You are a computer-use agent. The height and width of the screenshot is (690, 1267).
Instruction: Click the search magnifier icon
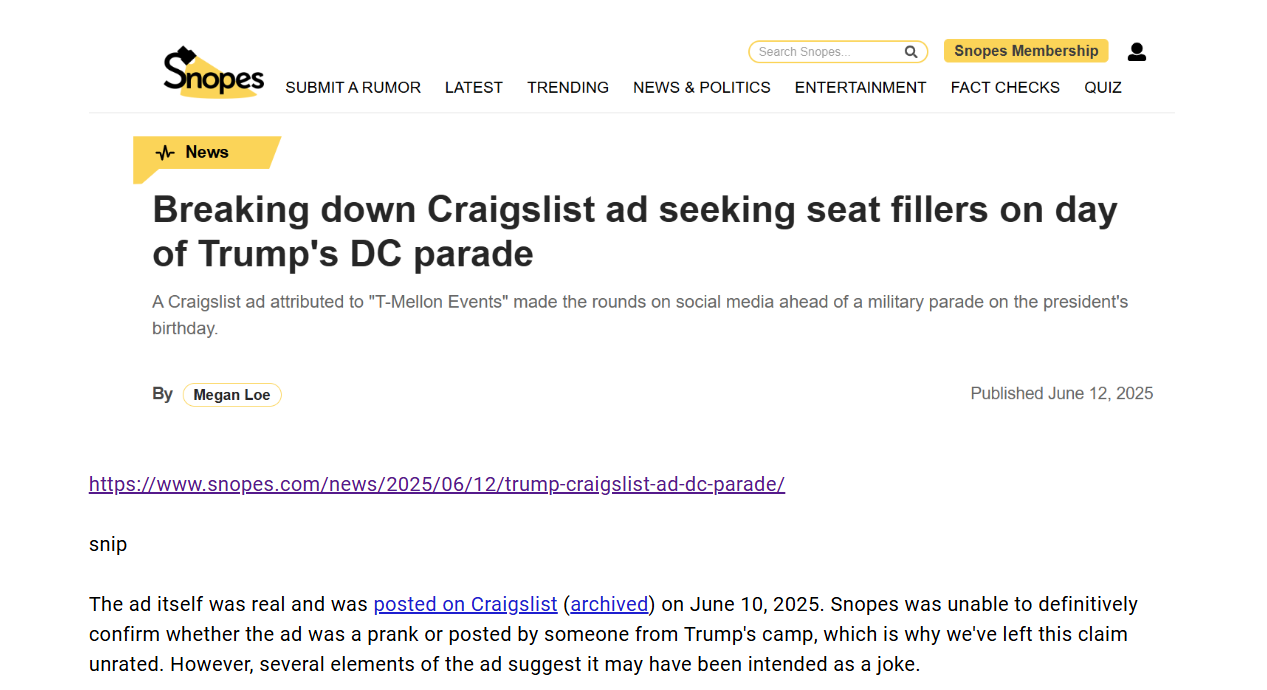pos(911,52)
